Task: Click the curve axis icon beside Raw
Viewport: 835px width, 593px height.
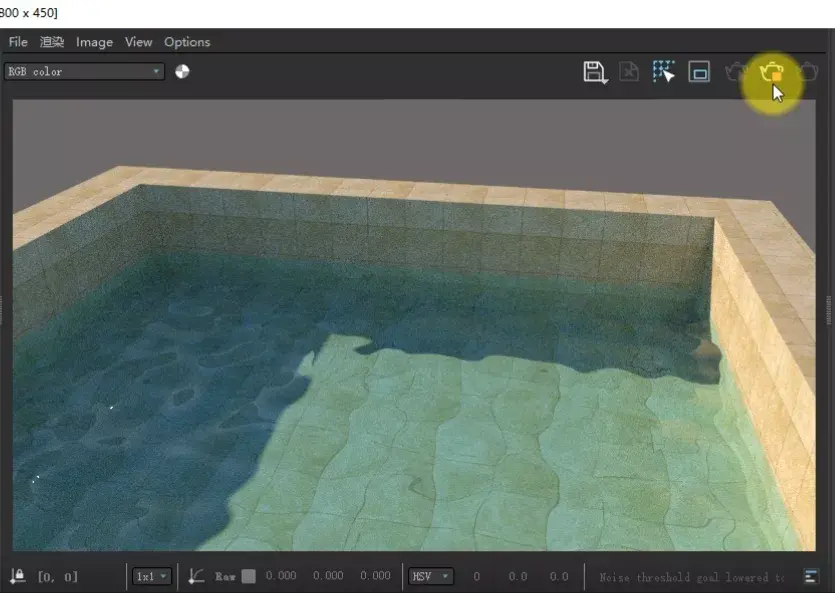Action: pyautogui.click(x=196, y=576)
